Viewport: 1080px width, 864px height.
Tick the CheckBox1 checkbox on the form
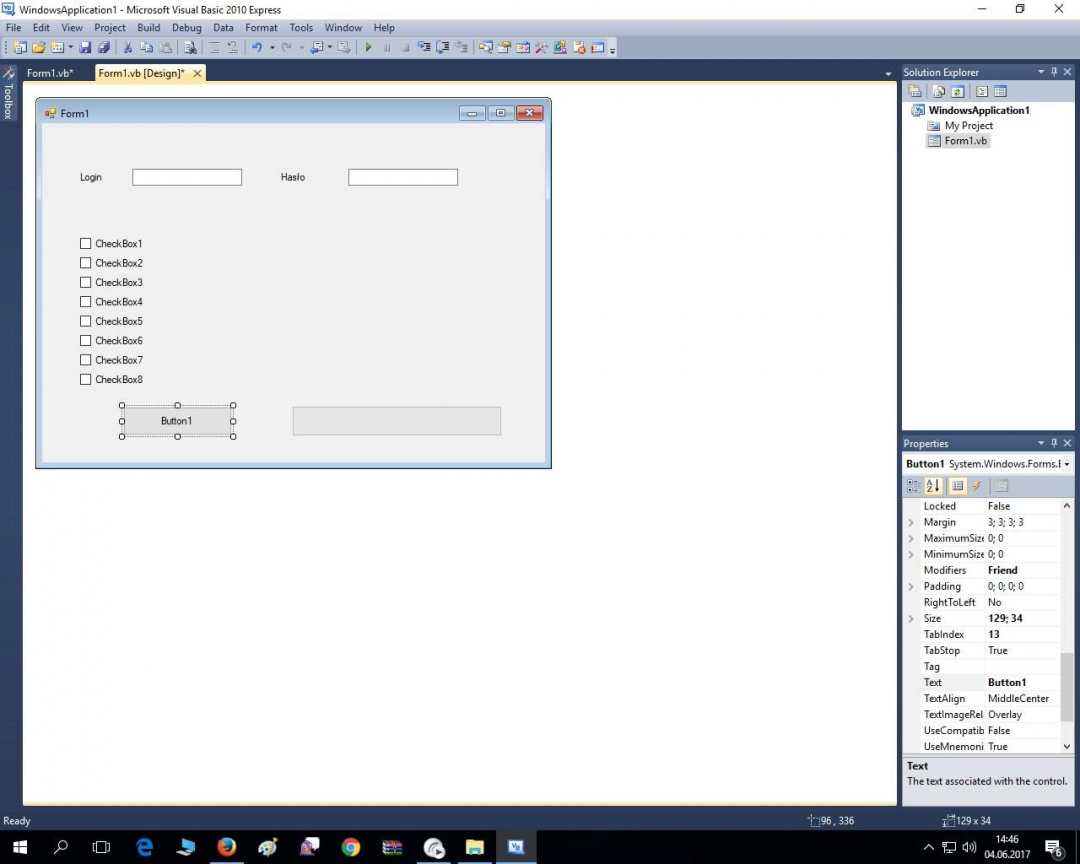(86, 244)
